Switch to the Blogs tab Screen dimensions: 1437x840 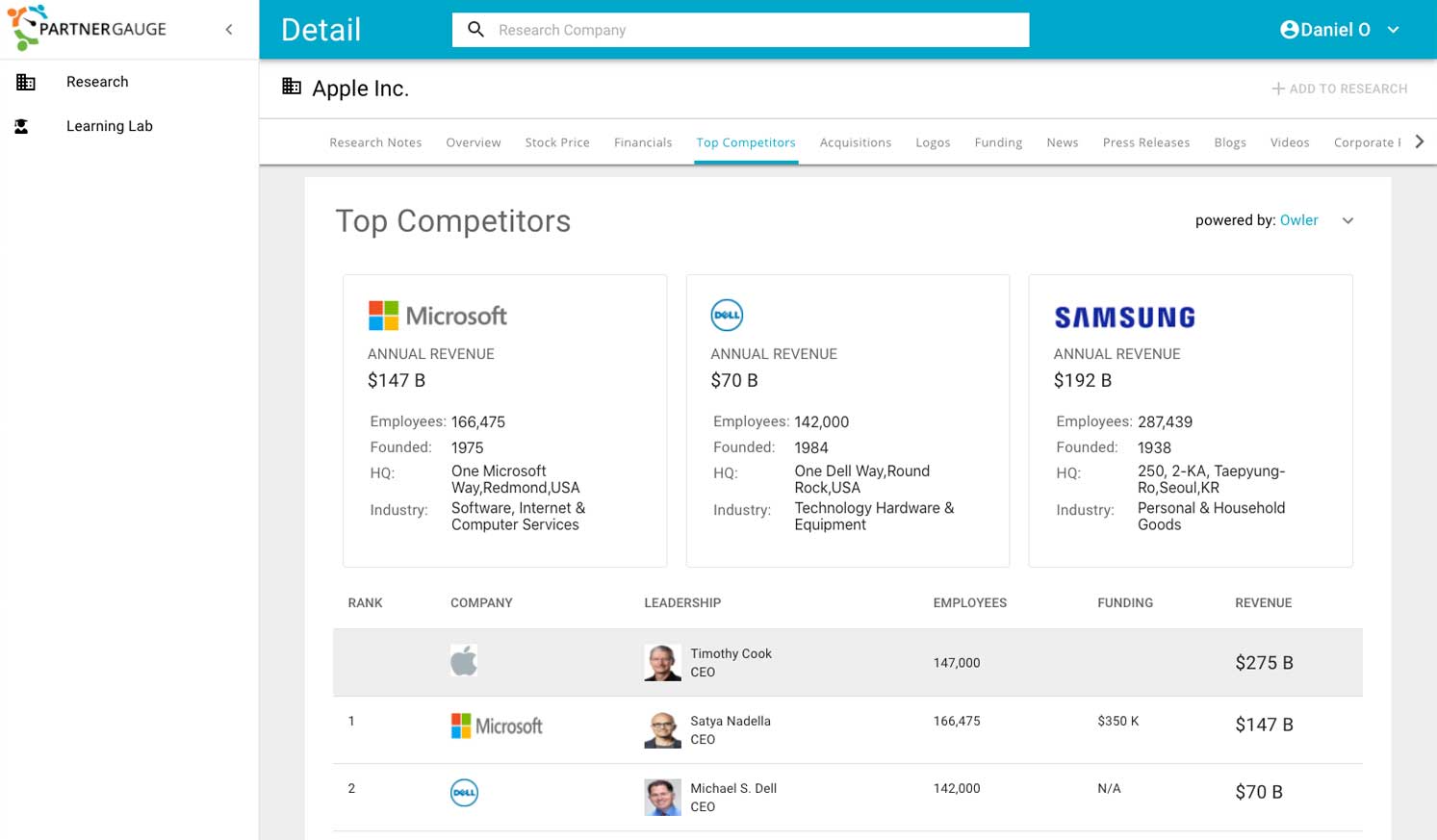[1230, 142]
